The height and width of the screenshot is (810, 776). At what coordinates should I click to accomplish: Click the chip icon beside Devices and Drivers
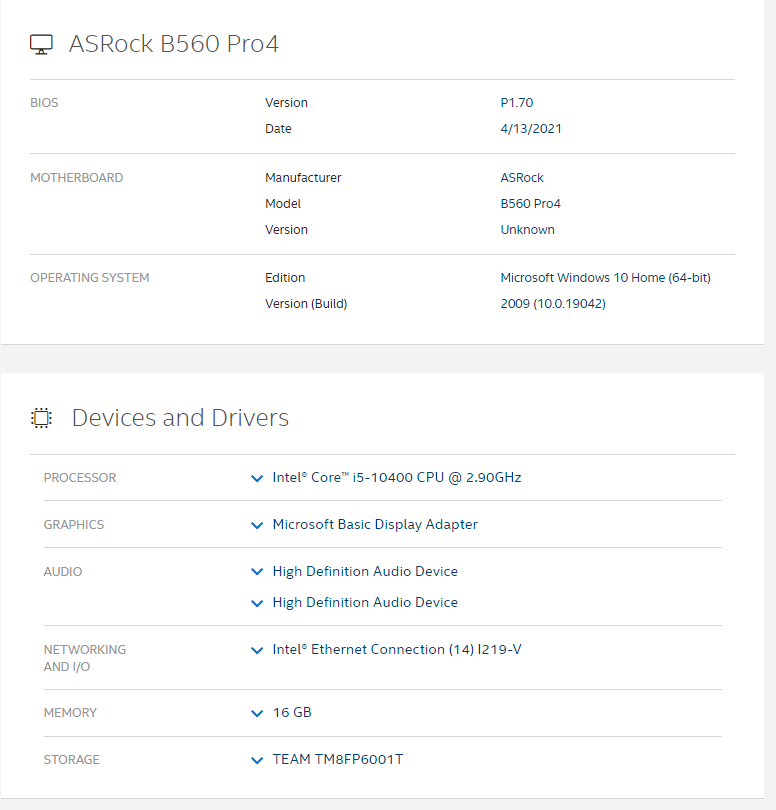[x=41, y=418]
